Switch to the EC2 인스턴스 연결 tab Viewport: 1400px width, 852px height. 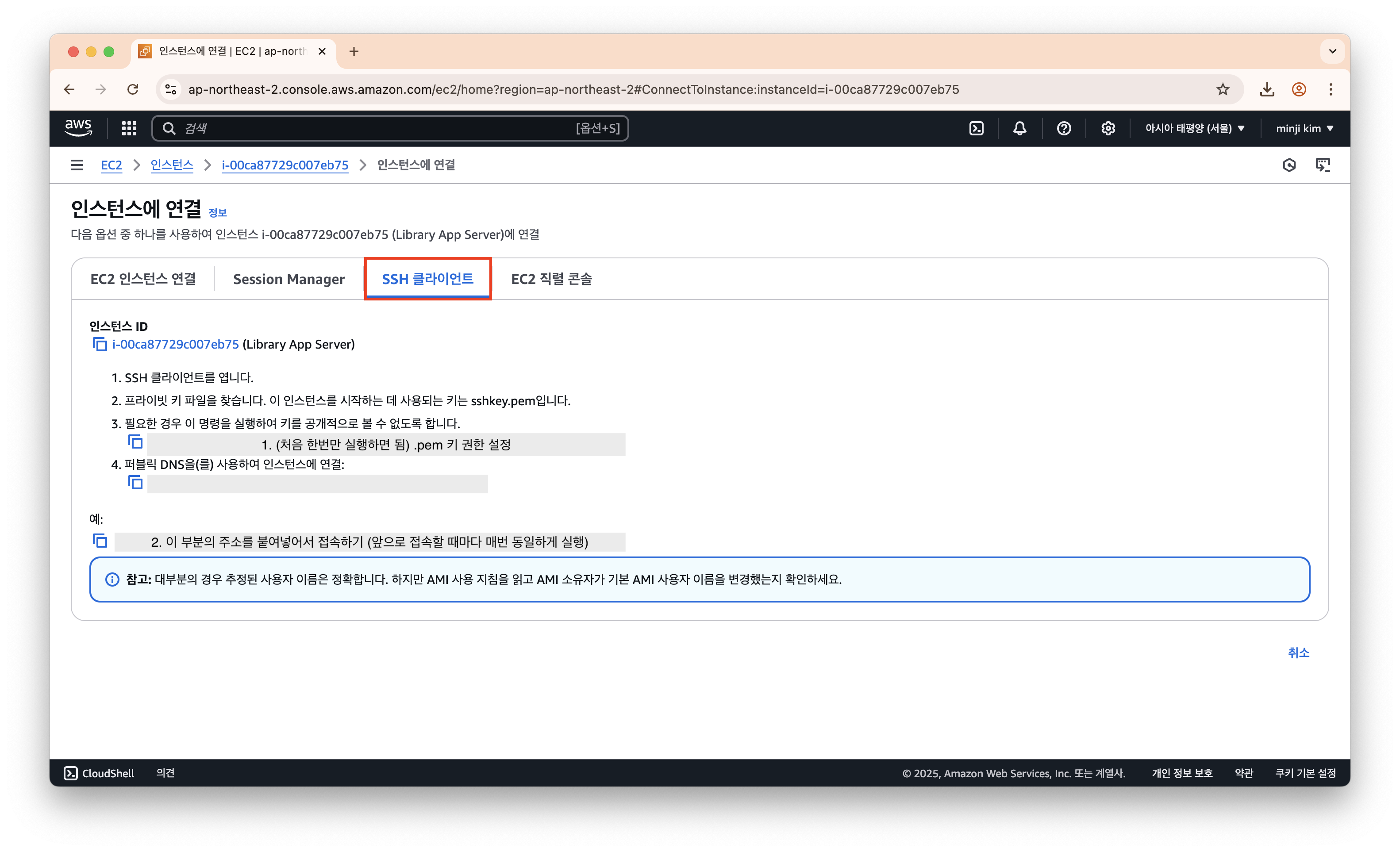(143, 279)
